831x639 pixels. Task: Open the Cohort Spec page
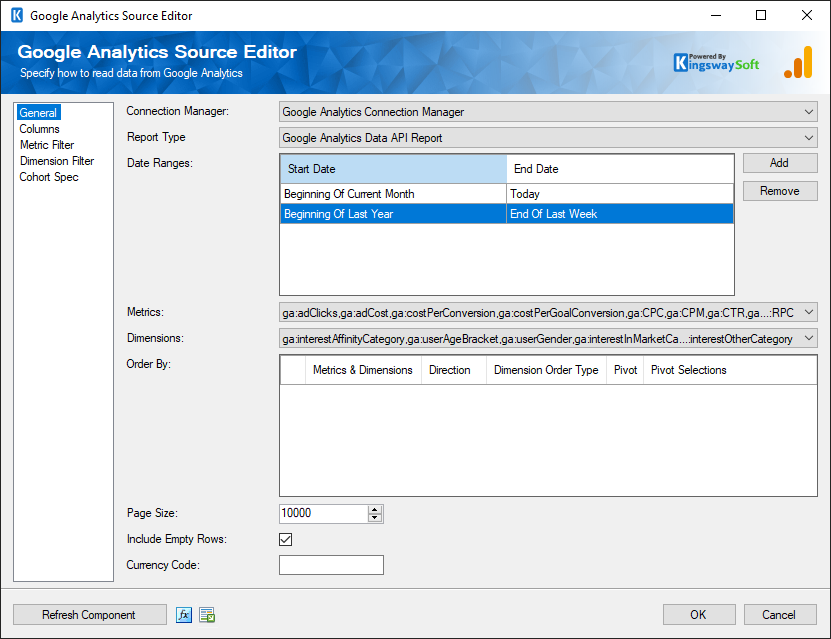click(49, 177)
